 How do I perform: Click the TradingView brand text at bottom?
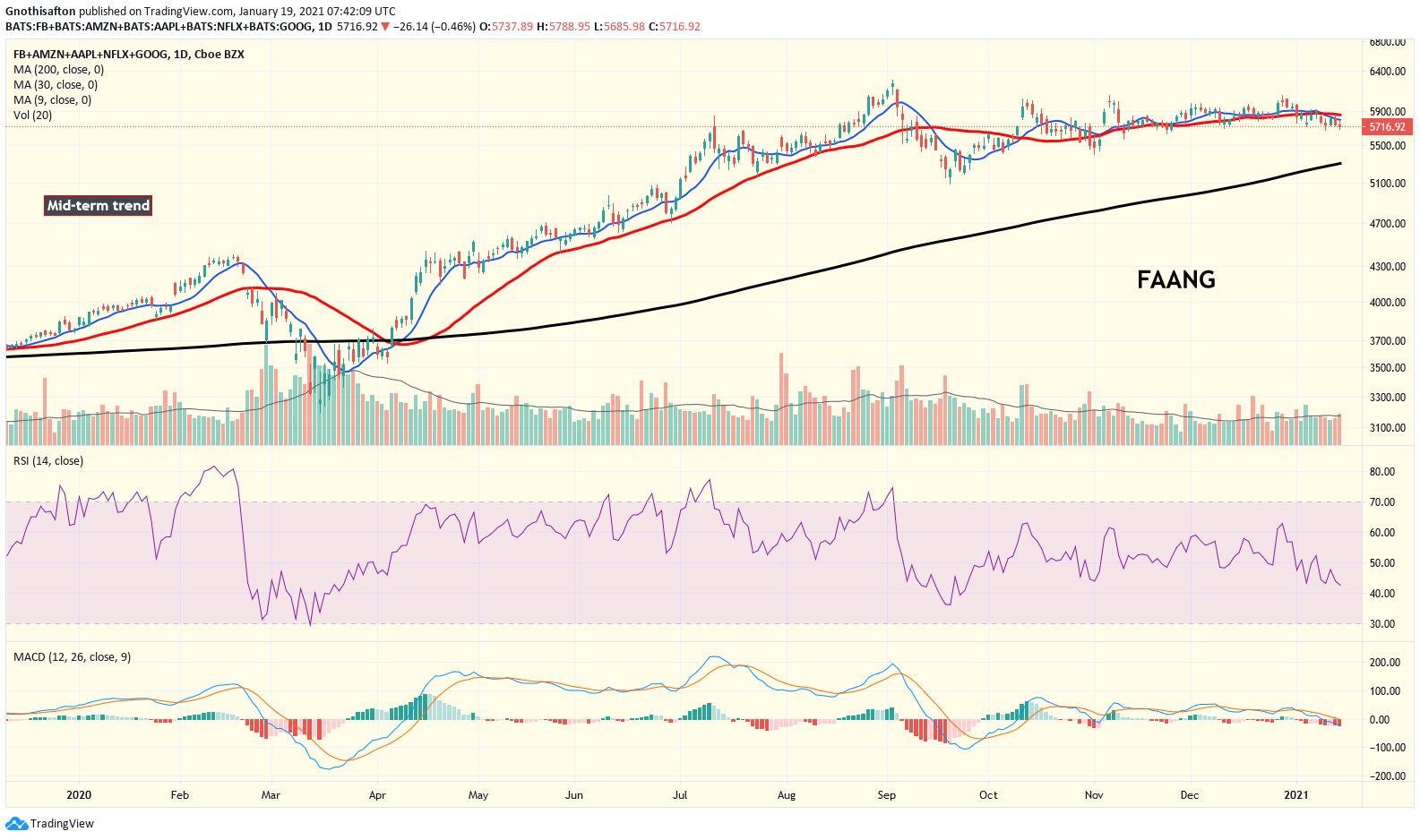62,824
